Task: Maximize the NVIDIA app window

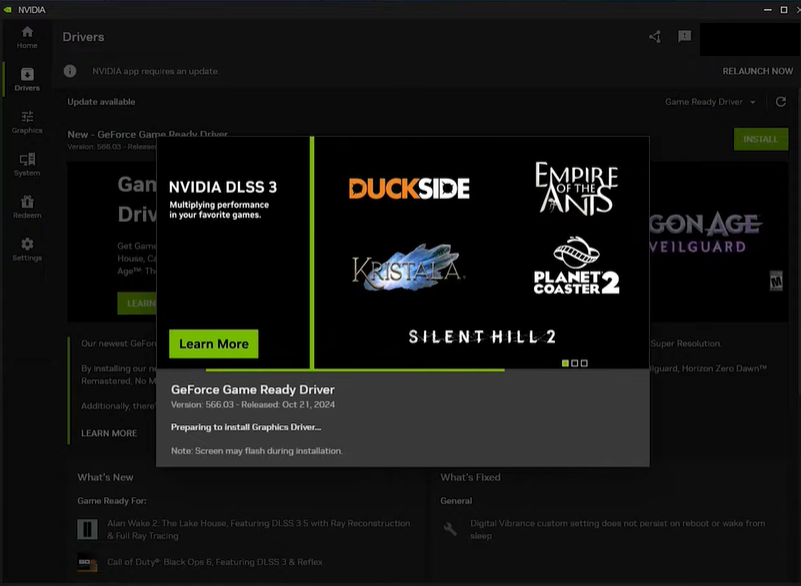Action: click(784, 10)
